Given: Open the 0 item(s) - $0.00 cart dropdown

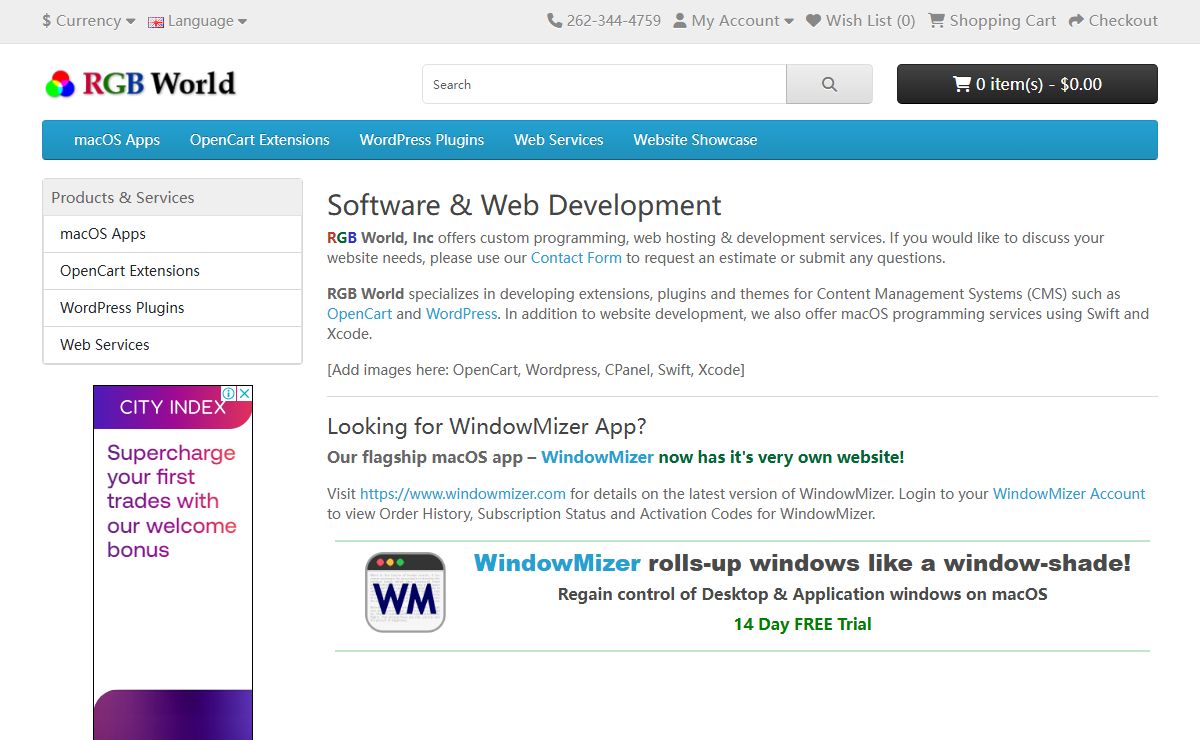Looking at the screenshot, I should tap(1027, 84).
